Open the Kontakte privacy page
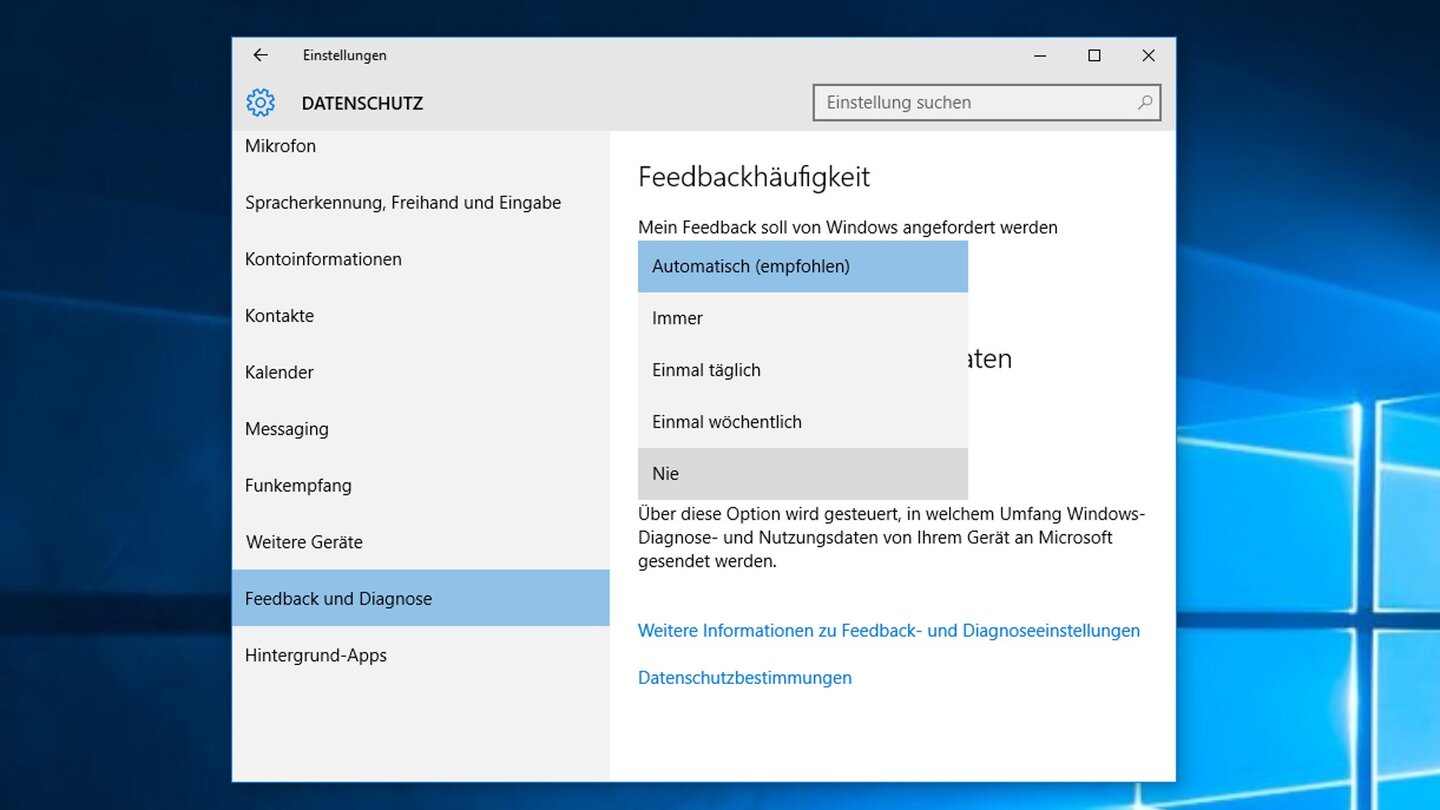This screenshot has width=1440, height=810. point(421,315)
